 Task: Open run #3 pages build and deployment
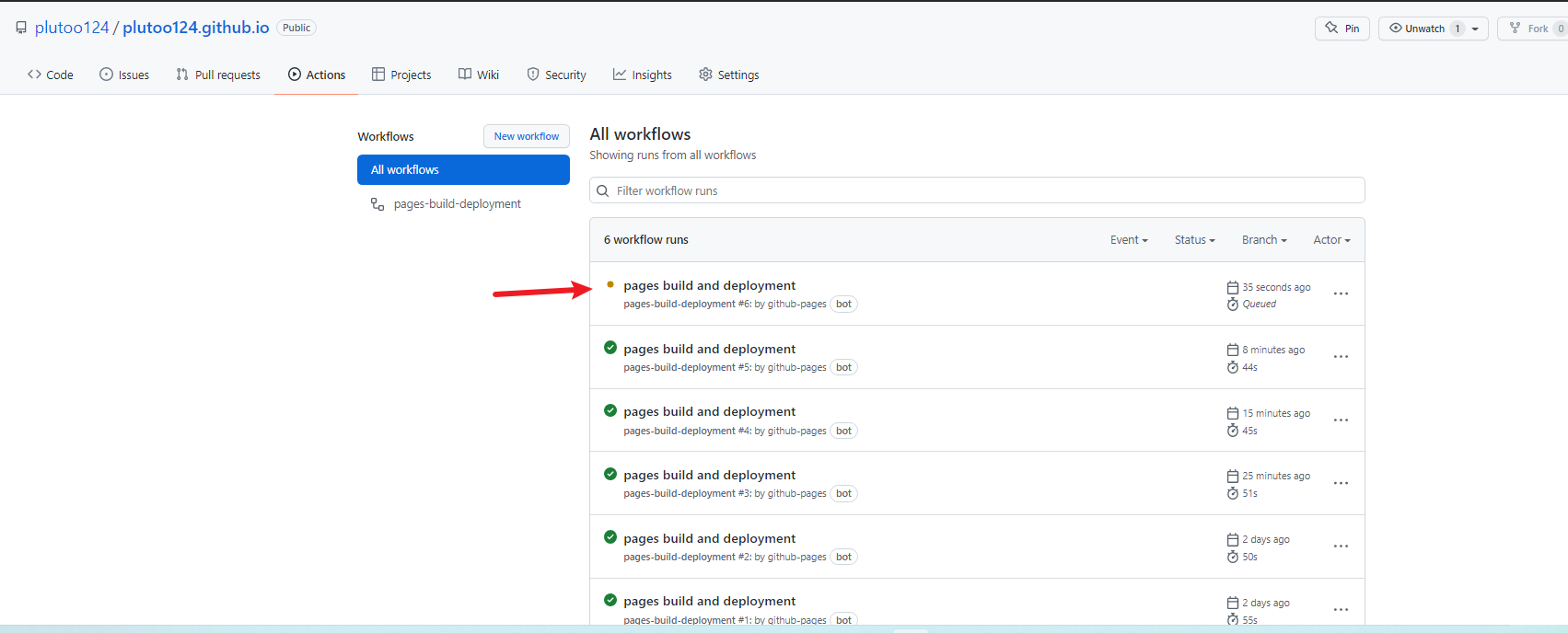(x=709, y=475)
